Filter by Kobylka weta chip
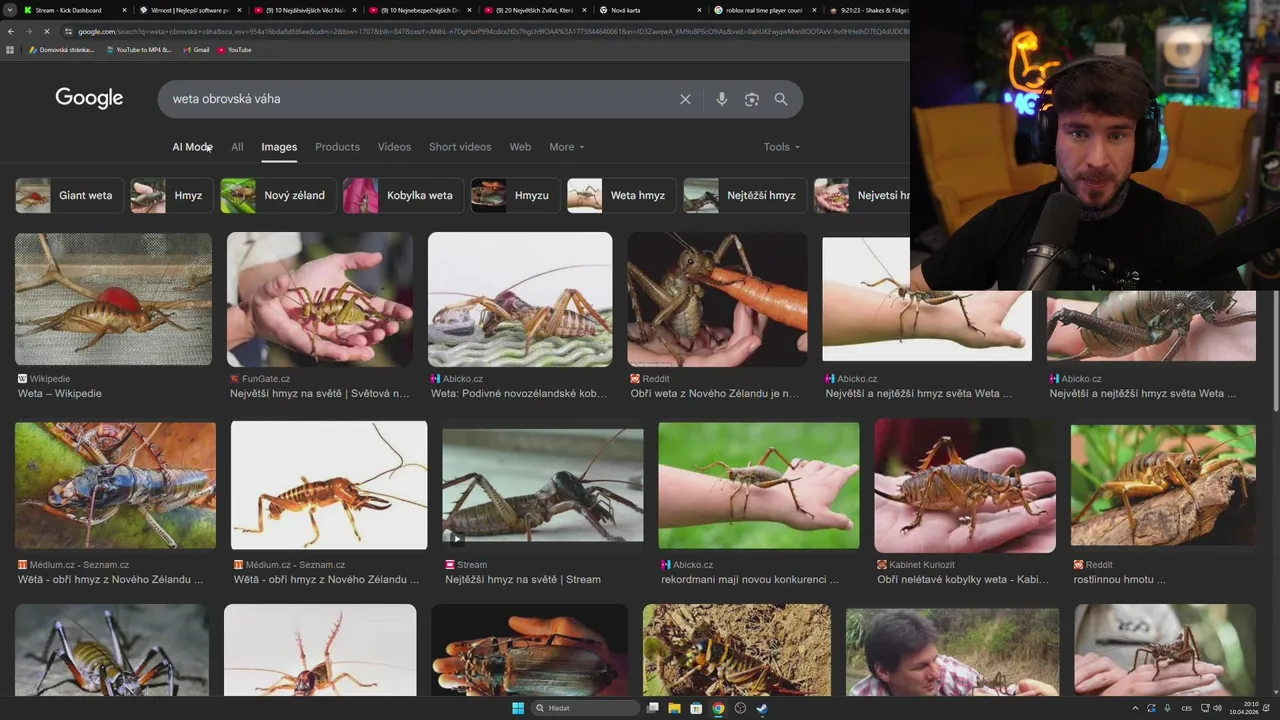This screenshot has height=720, width=1280. (x=403, y=195)
